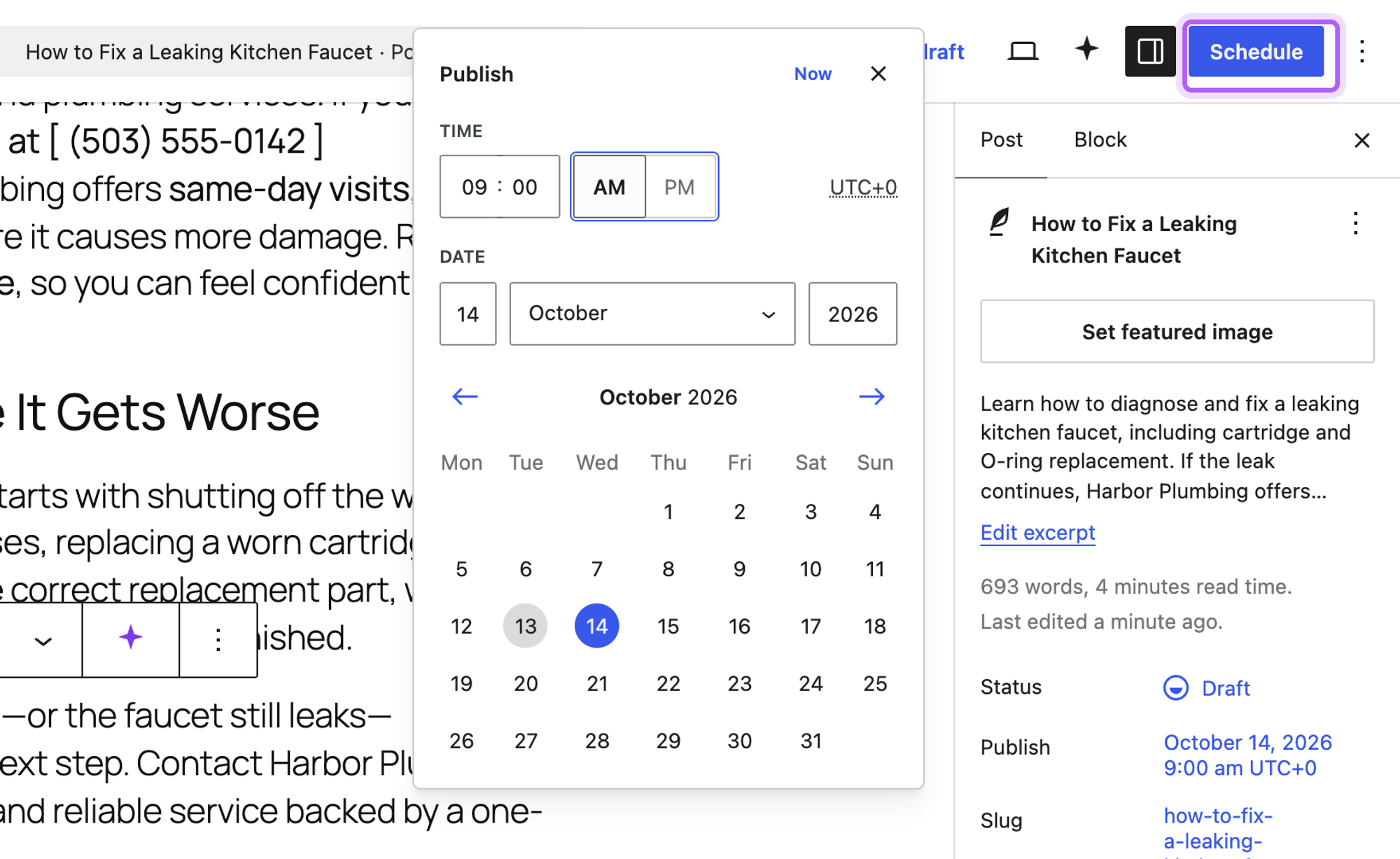Close the settings sidebar
The height and width of the screenshot is (859, 1400).
click(1362, 141)
